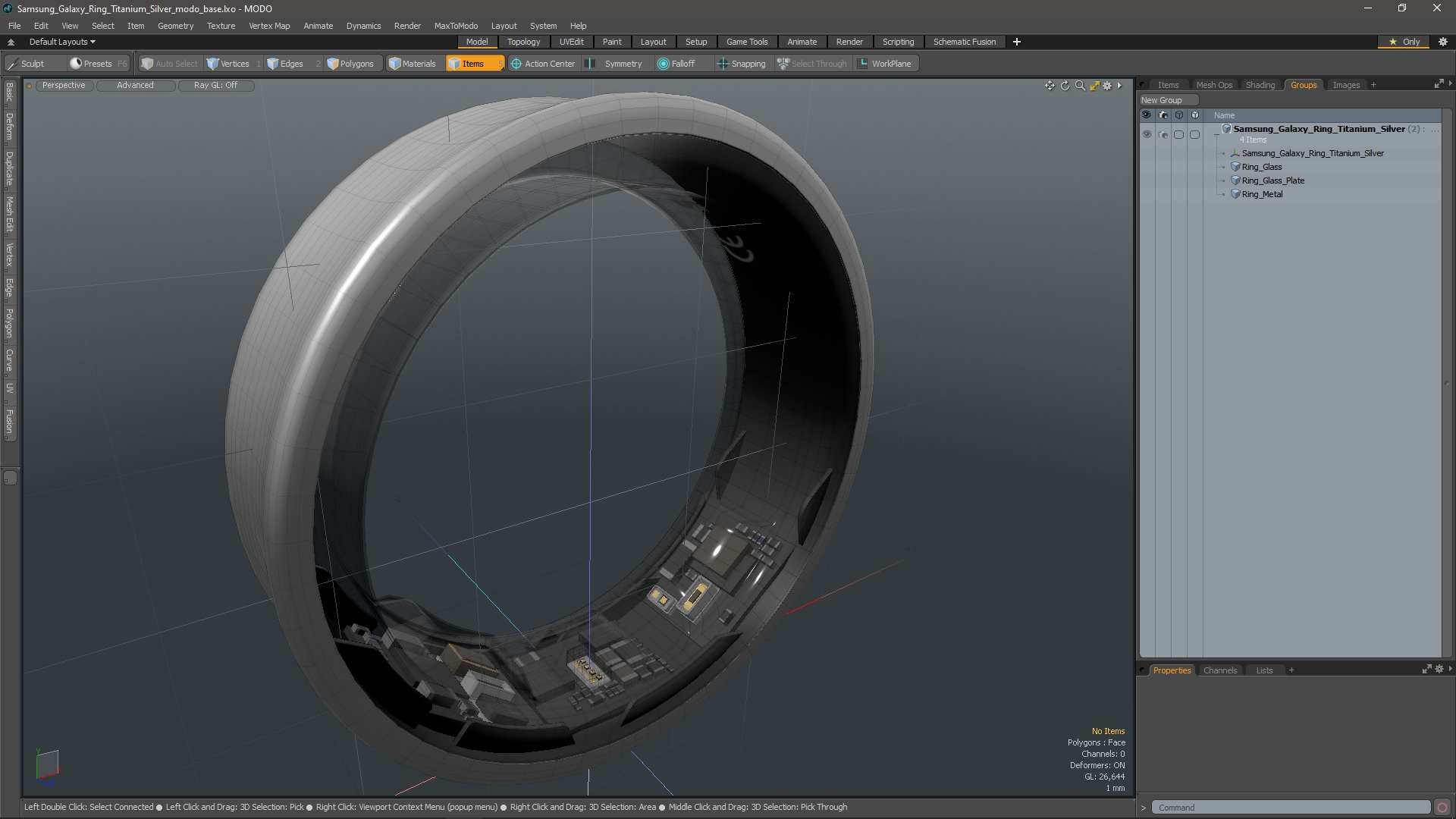Open the File menu
The width and height of the screenshot is (1456, 819).
pyautogui.click(x=14, y=26)
